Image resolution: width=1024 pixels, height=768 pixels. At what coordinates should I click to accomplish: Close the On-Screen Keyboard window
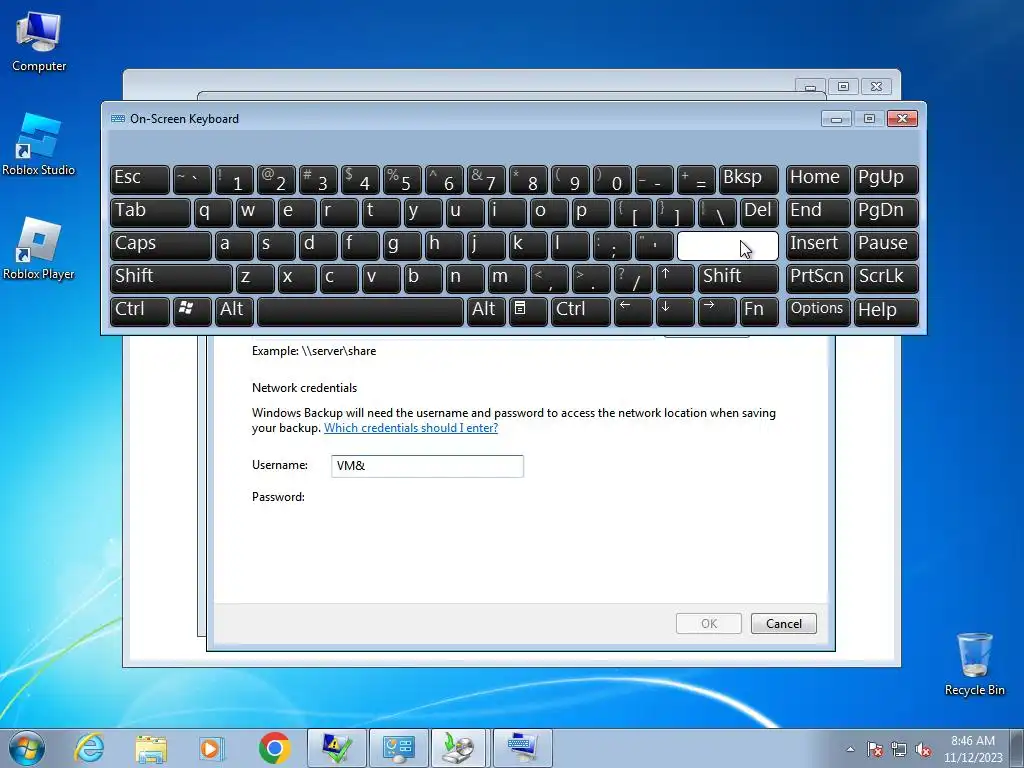903,118
